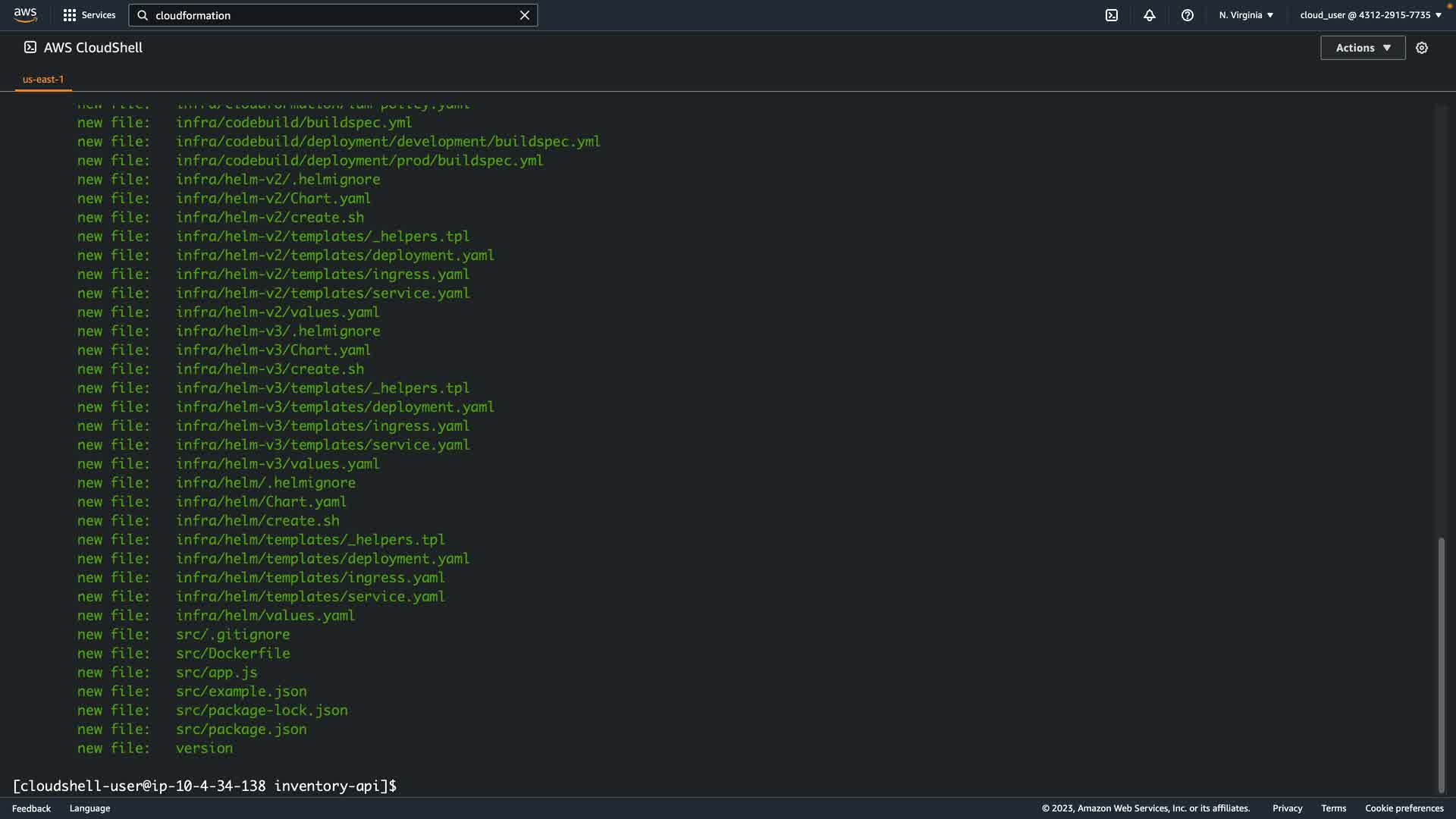Expand the cloud_user account dropdown

pyautogui.click(x=1370, y=15)
